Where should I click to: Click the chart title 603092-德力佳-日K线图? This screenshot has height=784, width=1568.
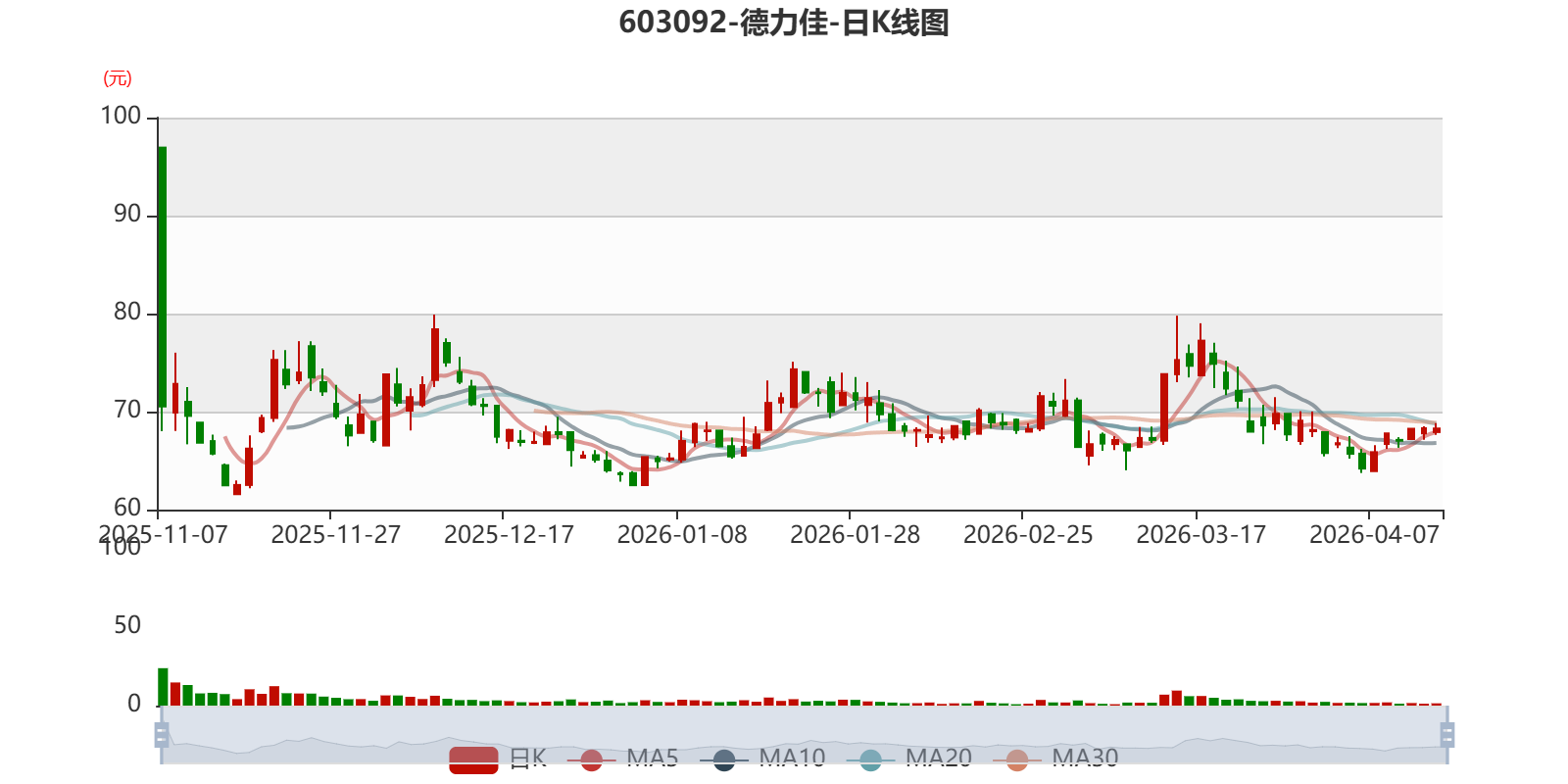[784, 23]
